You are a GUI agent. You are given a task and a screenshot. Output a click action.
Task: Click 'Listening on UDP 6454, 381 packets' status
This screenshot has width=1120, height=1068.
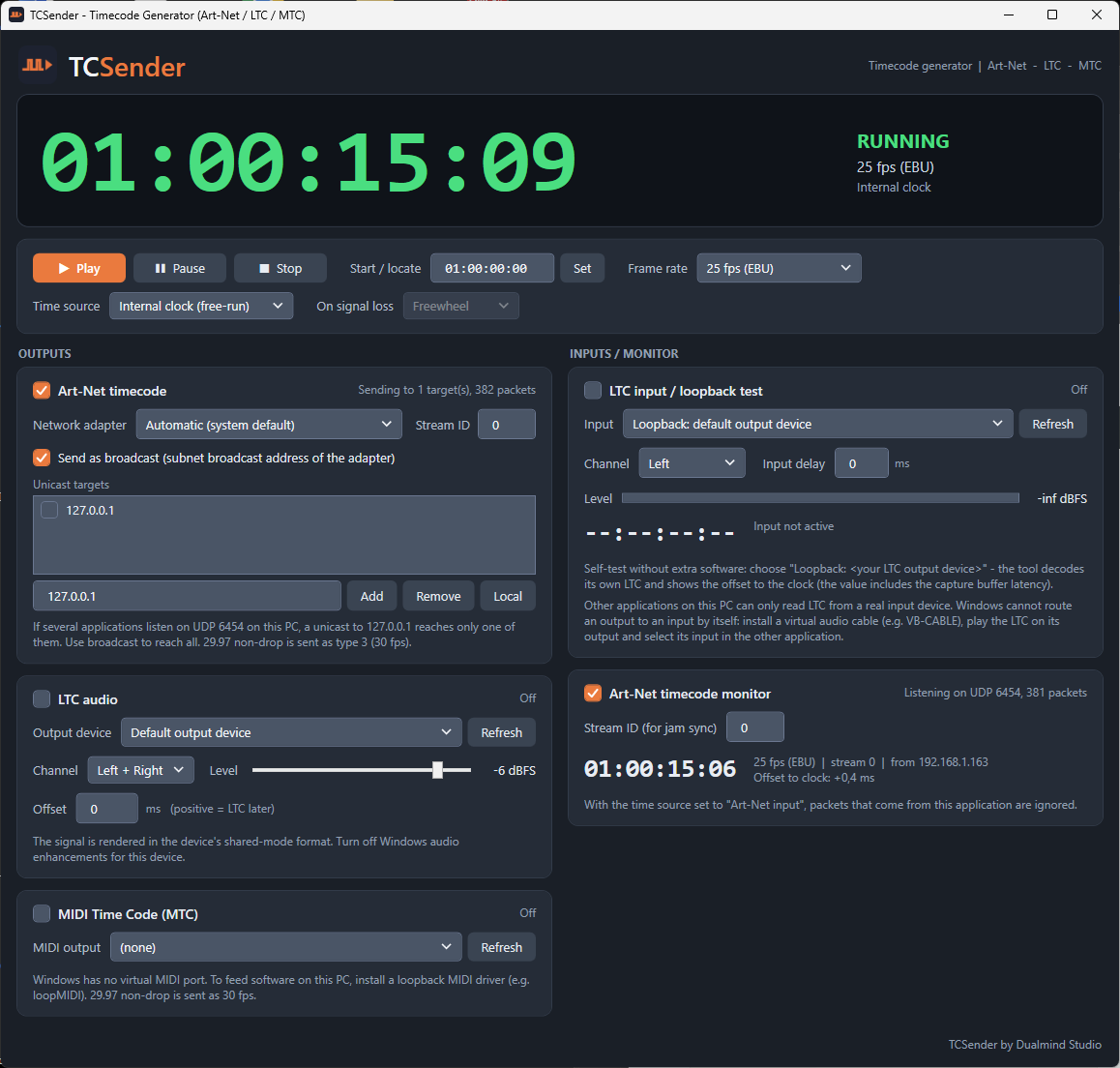tap(995, 693)
